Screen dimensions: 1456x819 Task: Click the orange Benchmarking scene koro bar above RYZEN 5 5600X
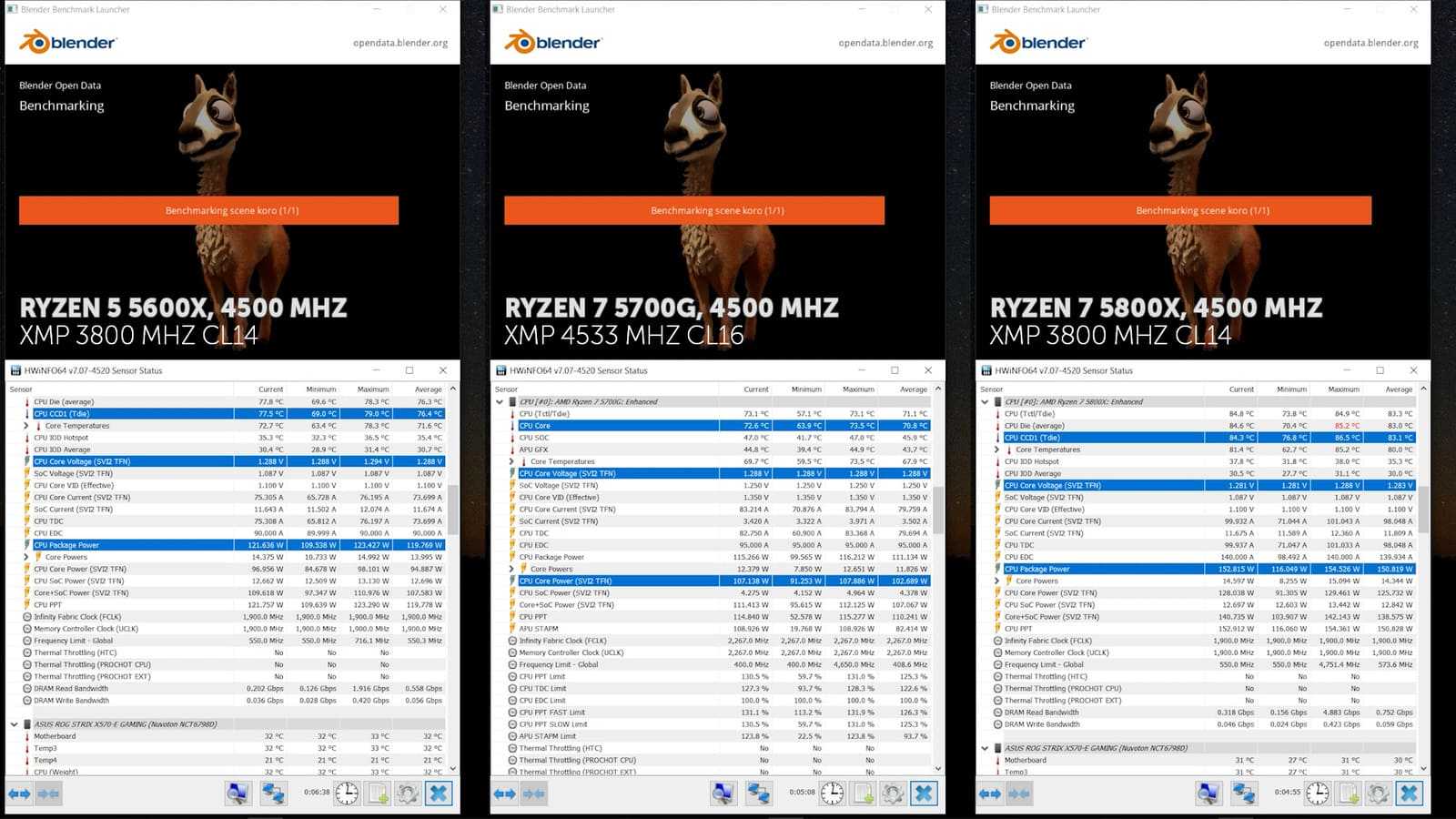coord(208,210)
